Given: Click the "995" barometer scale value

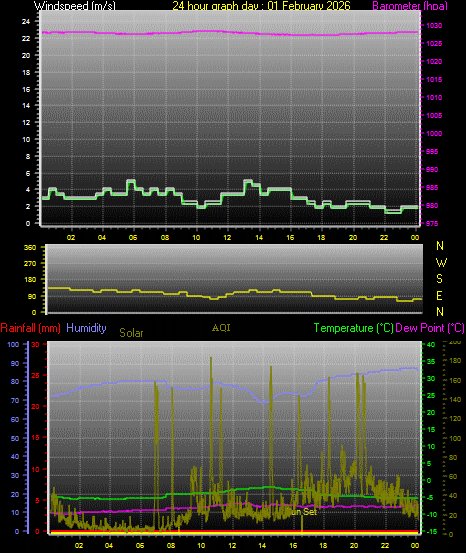Looking at the screenshot, I should [x=432, y=152].
